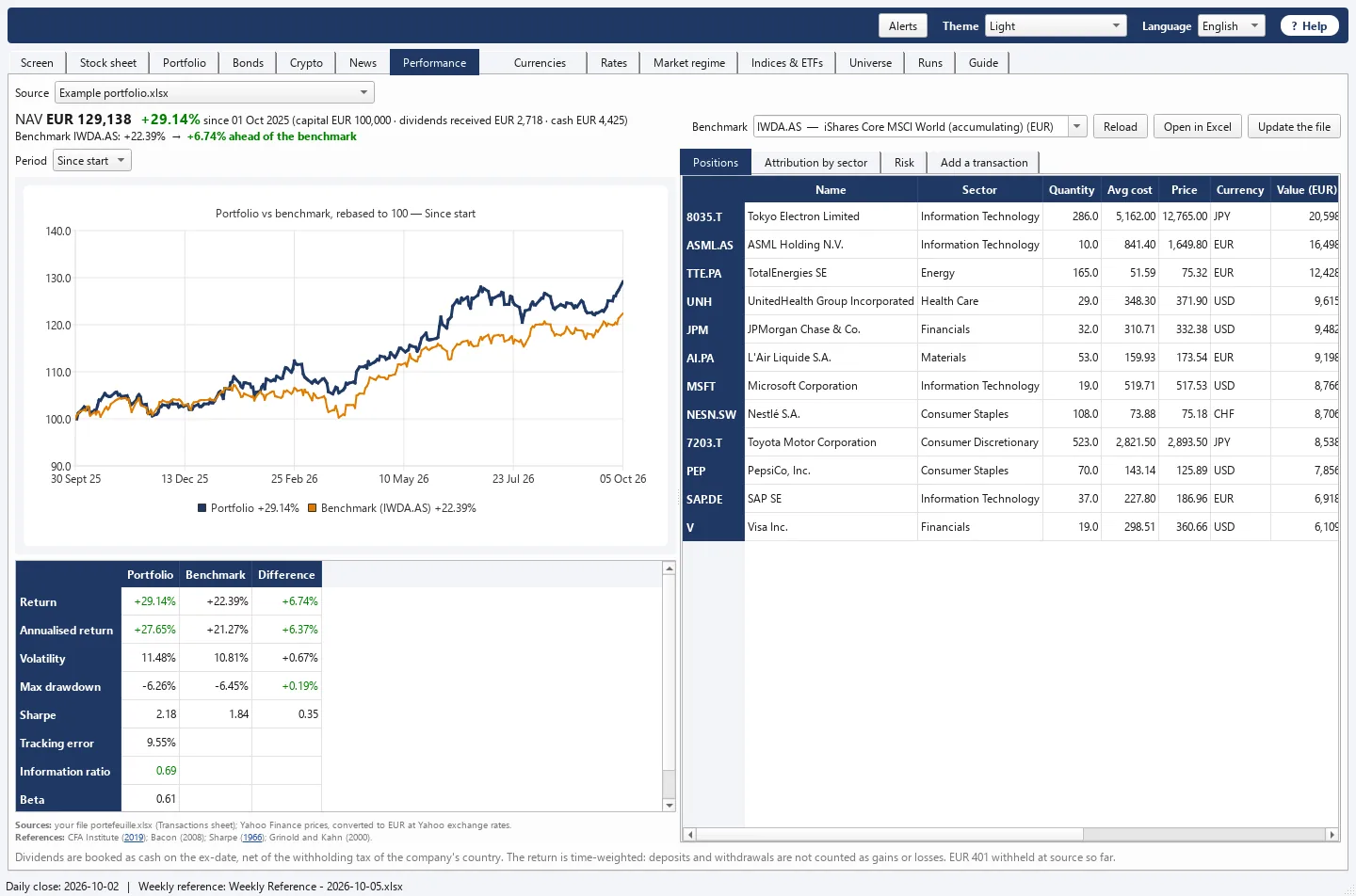Switch to the Currencies tab
Image resolution: width=1356 pixels, height=896 pixels.
click(x=541, y=63)
